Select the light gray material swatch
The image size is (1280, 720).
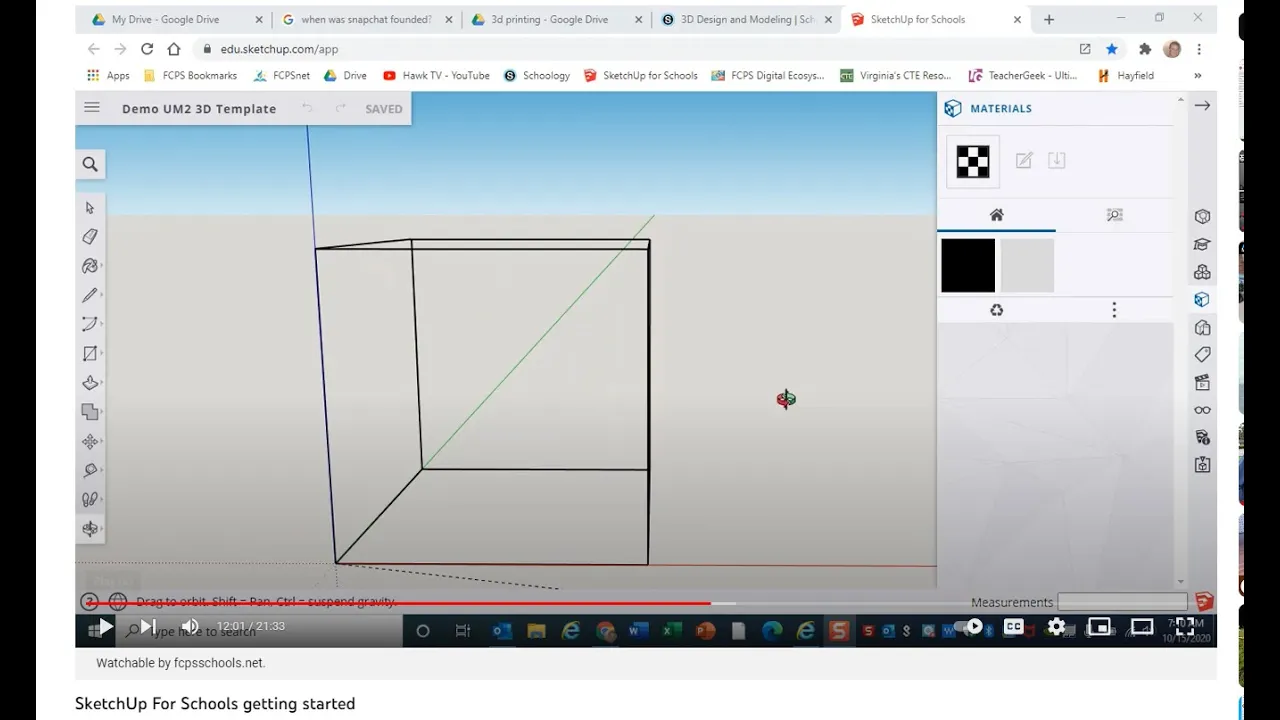pyautogui.click(x=1027, y=265)
